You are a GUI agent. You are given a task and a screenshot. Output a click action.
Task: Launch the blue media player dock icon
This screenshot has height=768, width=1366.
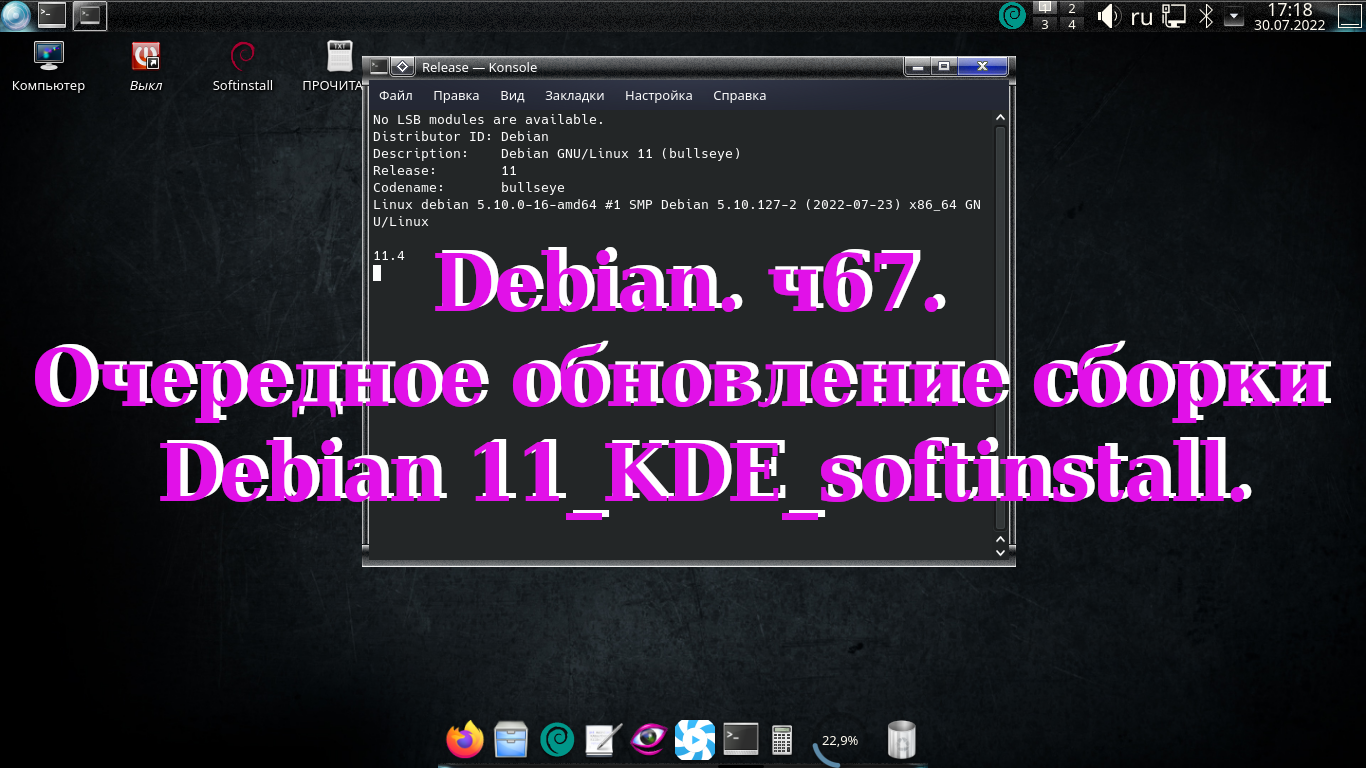(695, 740)
